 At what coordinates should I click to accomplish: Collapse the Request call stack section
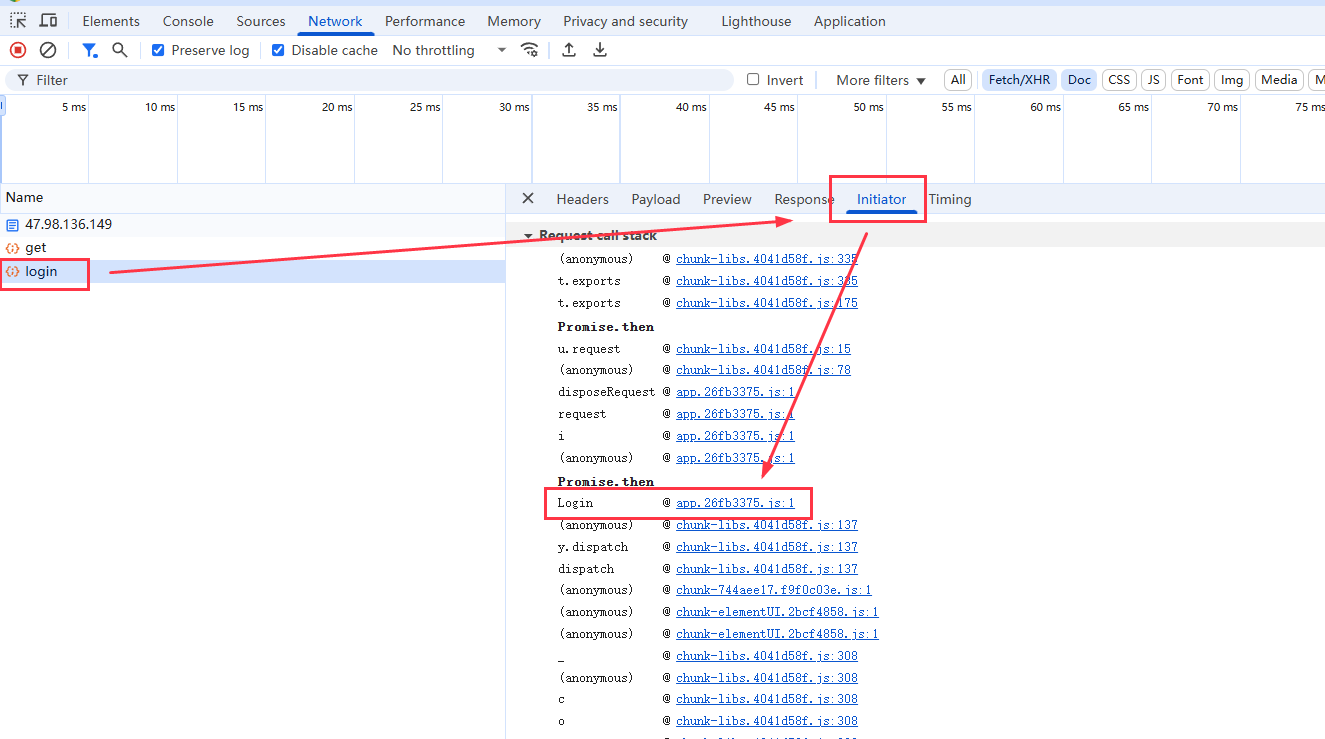click(529, 236)
